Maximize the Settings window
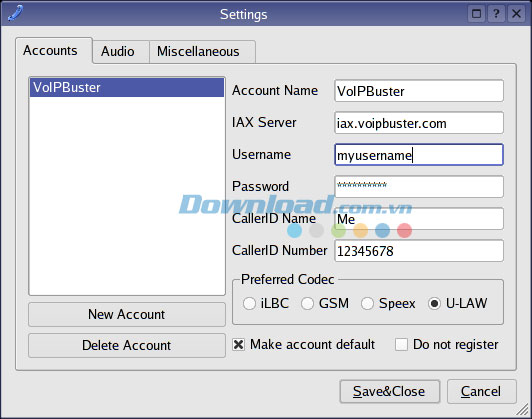Image resolution: width=532 pixels, height=419 pixels. point(476,14)
